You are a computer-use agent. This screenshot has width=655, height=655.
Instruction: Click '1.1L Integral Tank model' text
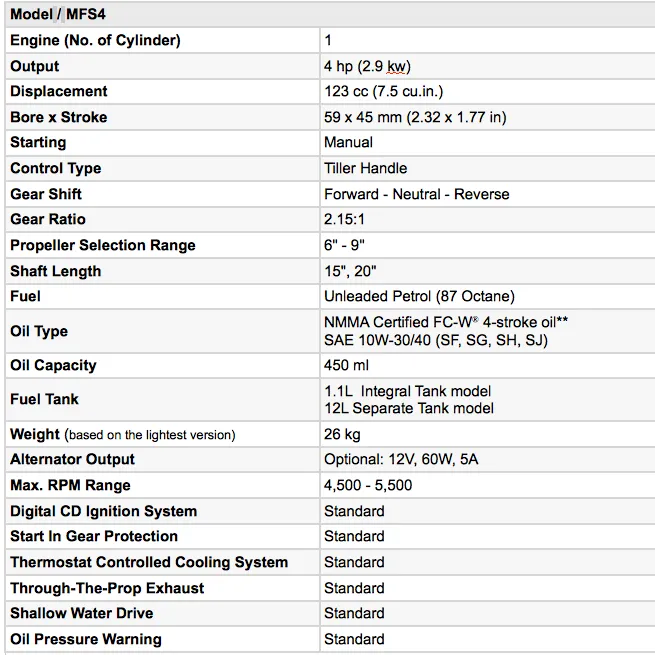408,391
